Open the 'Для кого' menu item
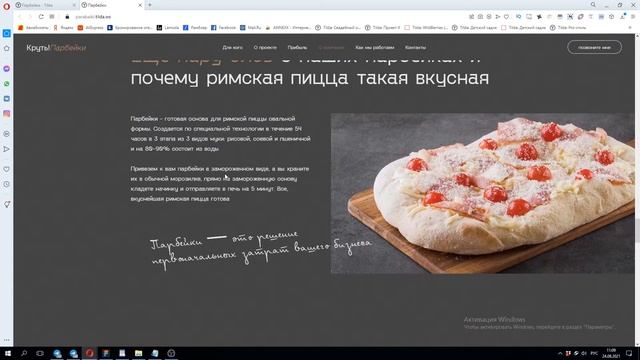640x360 pixels. coord(233,47)
